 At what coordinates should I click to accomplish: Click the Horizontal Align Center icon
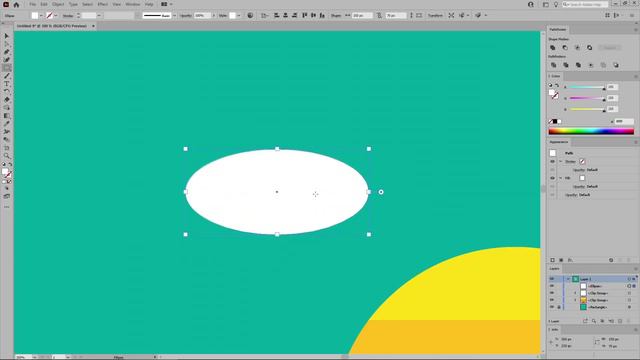(285, 16)
